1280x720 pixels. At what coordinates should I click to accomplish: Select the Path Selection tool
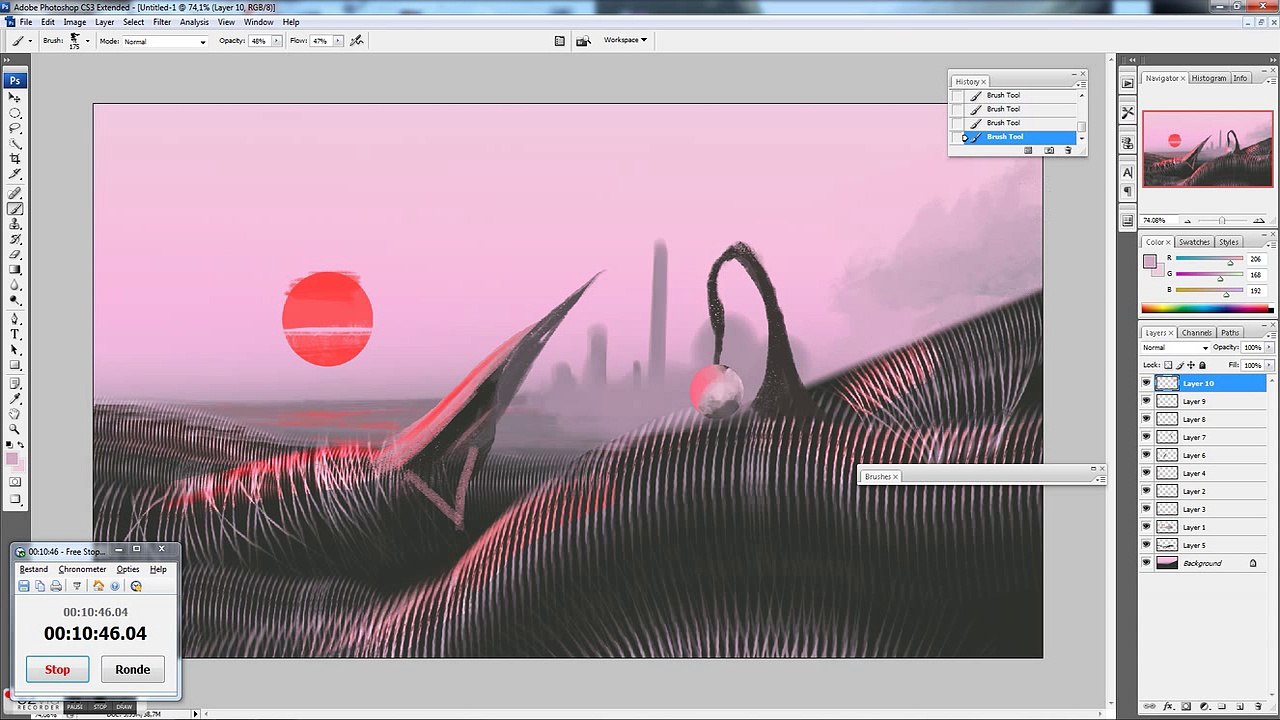point(16,349)
